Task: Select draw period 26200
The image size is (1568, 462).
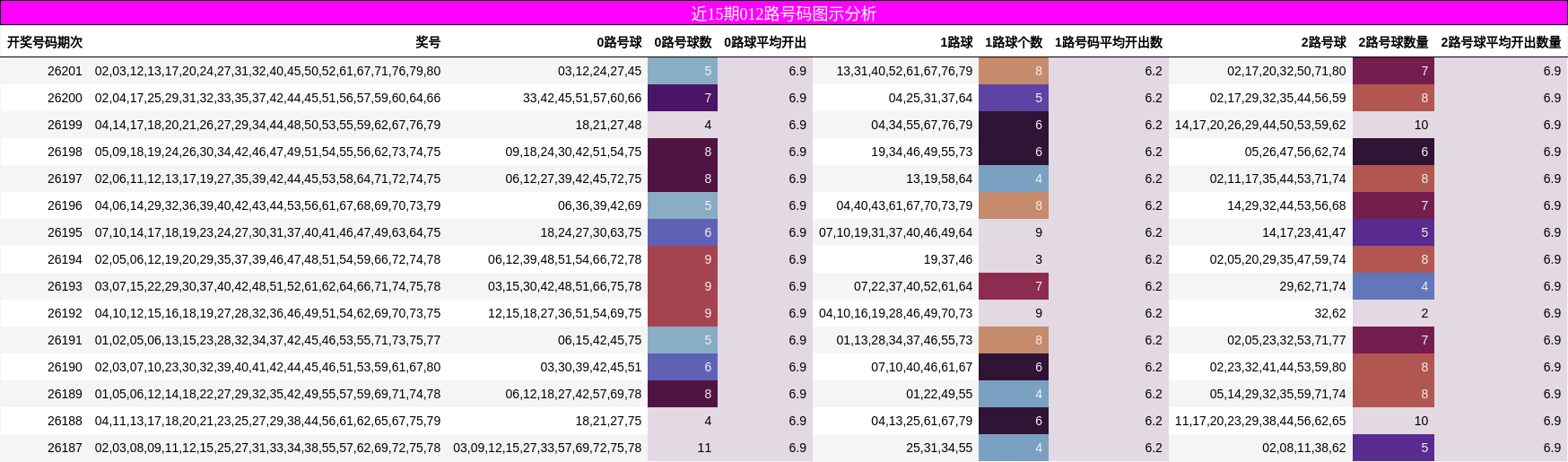Action: coord(65,98)
